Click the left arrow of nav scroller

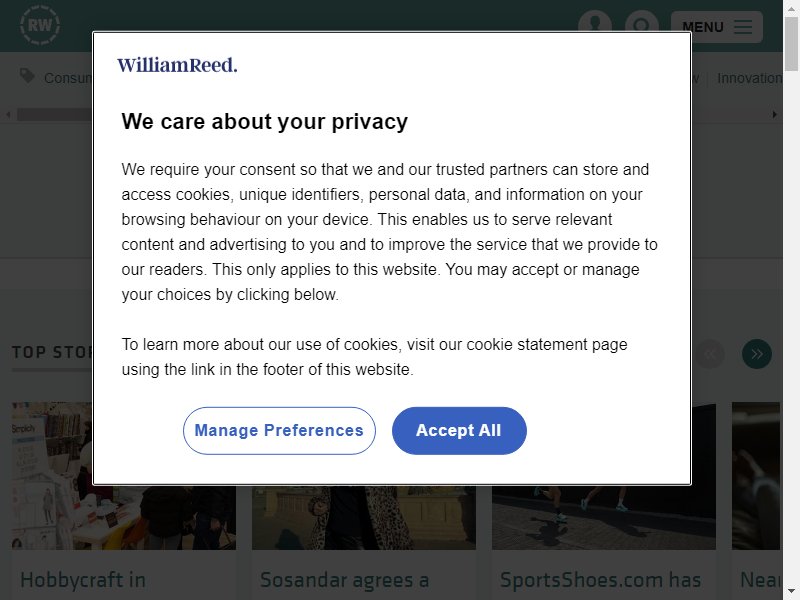click(8, 114)
